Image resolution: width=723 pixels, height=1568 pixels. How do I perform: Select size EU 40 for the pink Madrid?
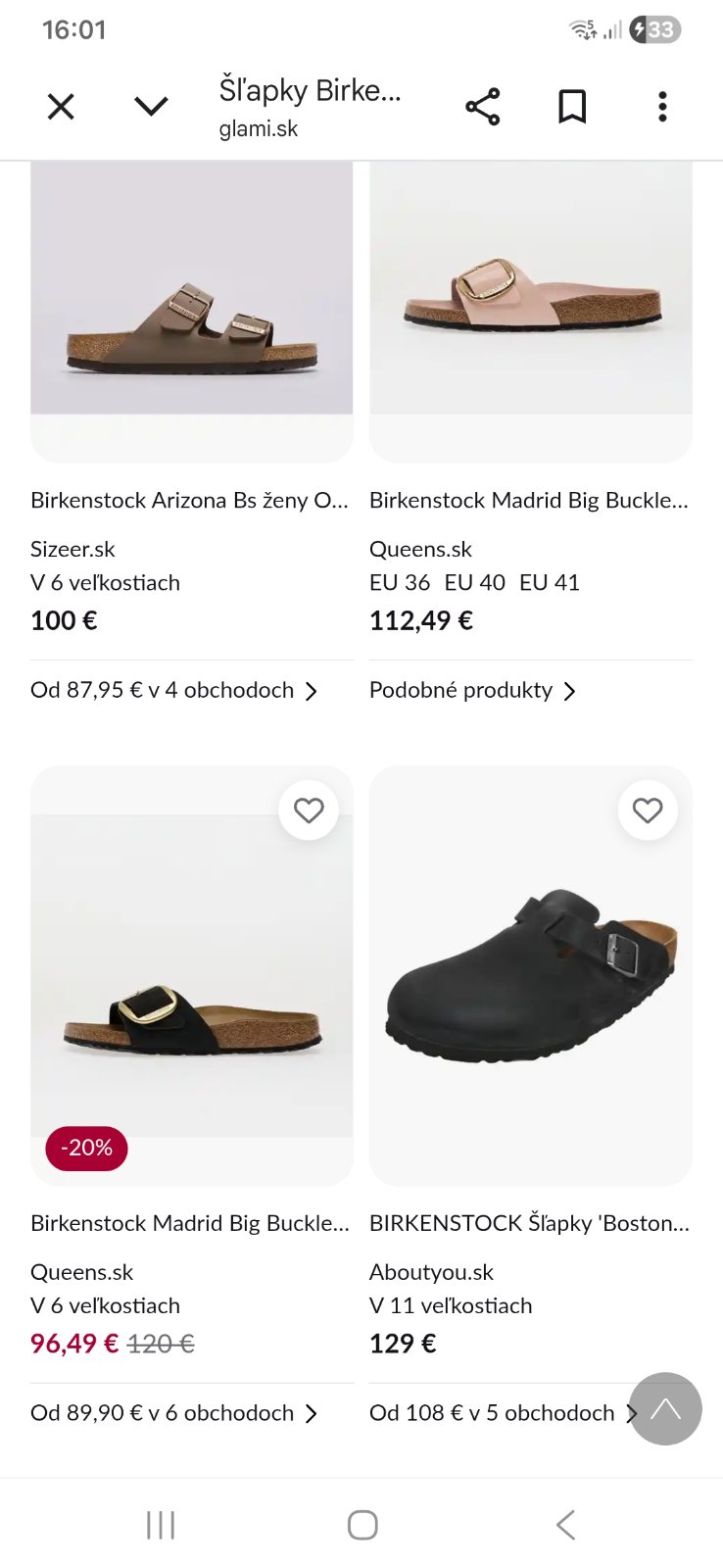pyautogui.click(x=474, y=583)
